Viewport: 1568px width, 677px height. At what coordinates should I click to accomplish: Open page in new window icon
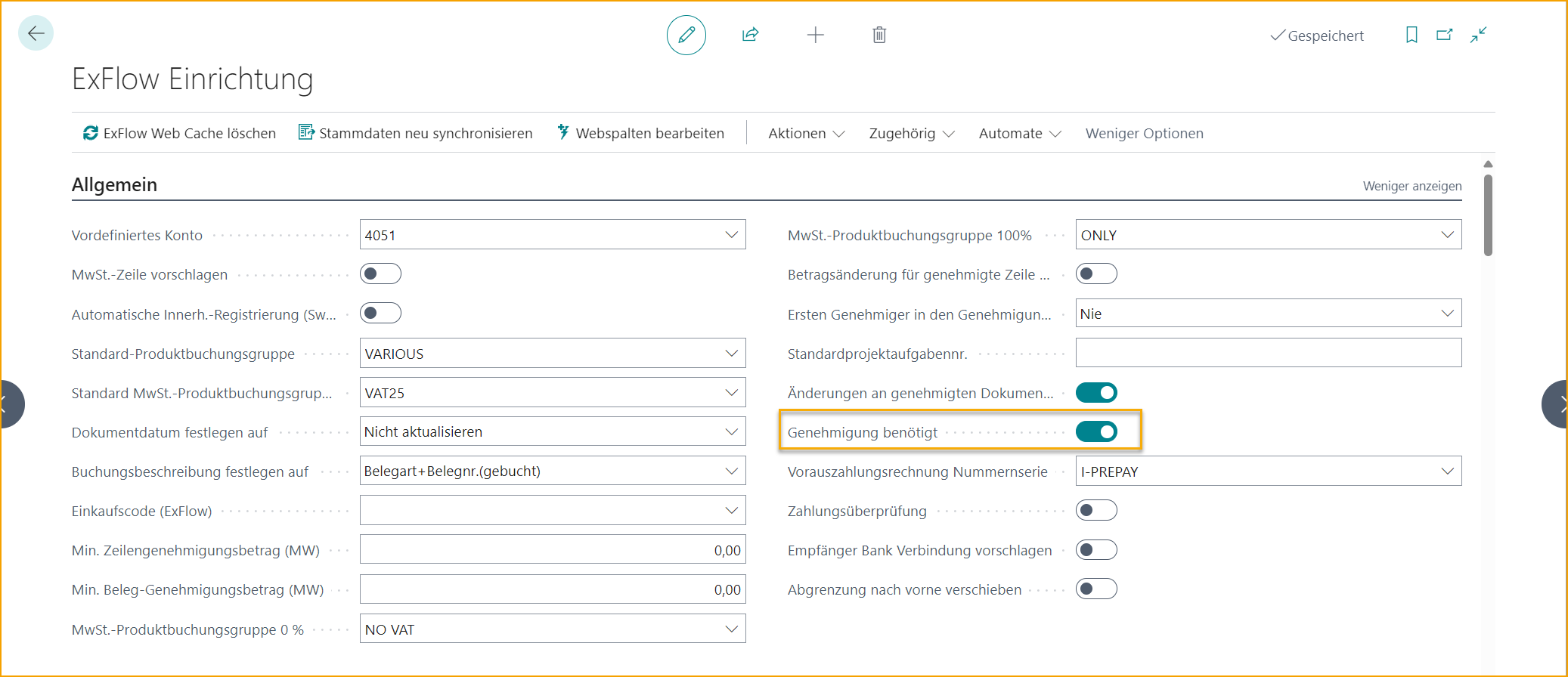(x=1445, y=35)
